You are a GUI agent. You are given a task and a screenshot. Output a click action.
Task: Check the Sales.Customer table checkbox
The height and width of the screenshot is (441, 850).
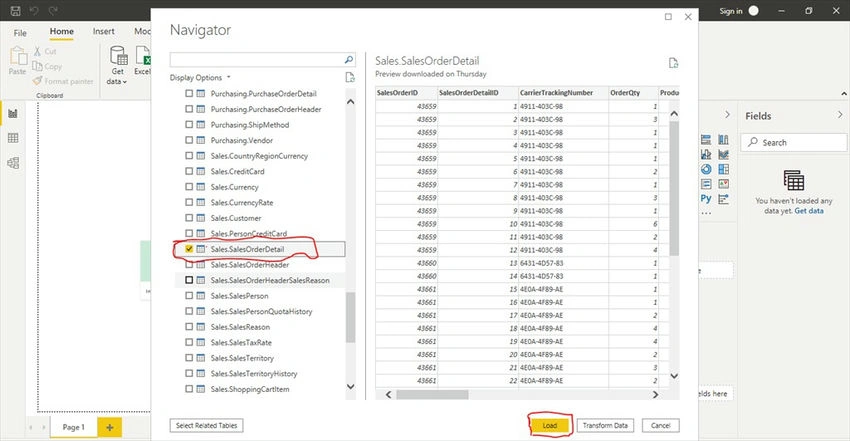pyautogui.click(x=189, y=218)
